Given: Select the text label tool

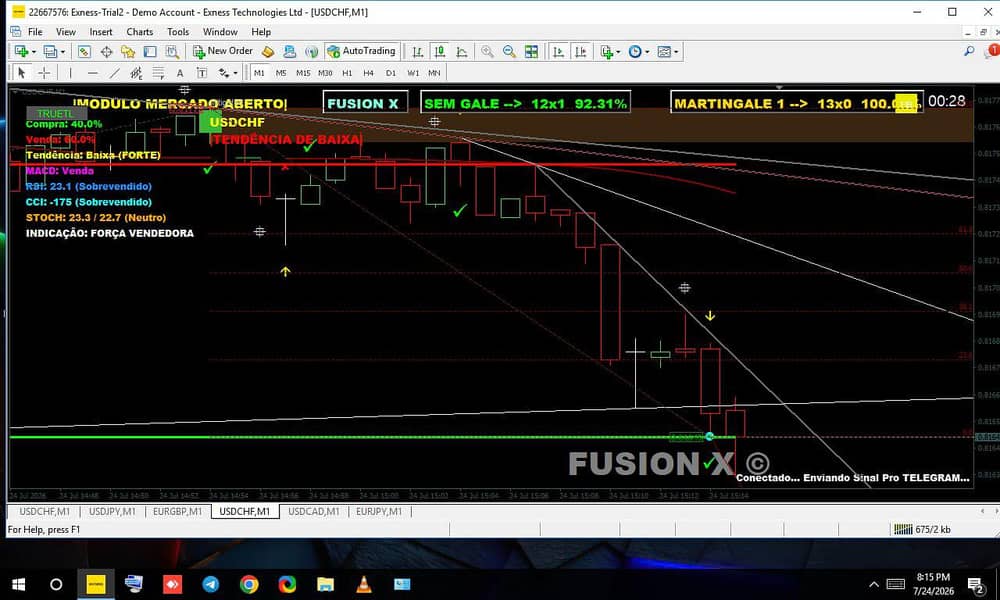Looking at the screenshot, I should pos(202,73).
